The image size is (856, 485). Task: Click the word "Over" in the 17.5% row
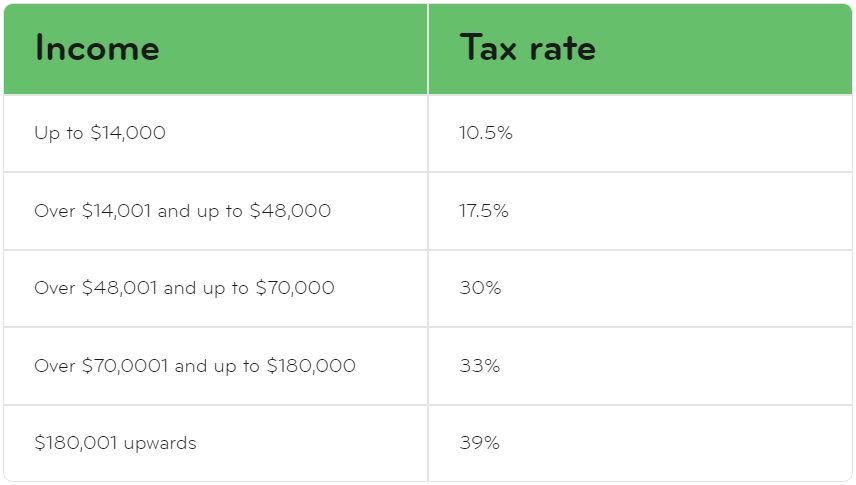click(x=54, y=211)
